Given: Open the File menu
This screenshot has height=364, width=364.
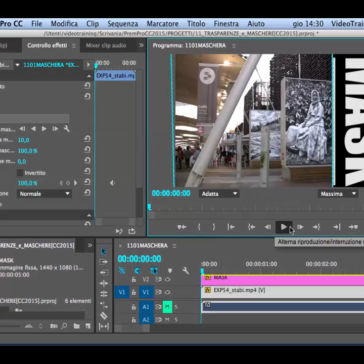Looking at the screenshot, I should [x=37, y=24].
